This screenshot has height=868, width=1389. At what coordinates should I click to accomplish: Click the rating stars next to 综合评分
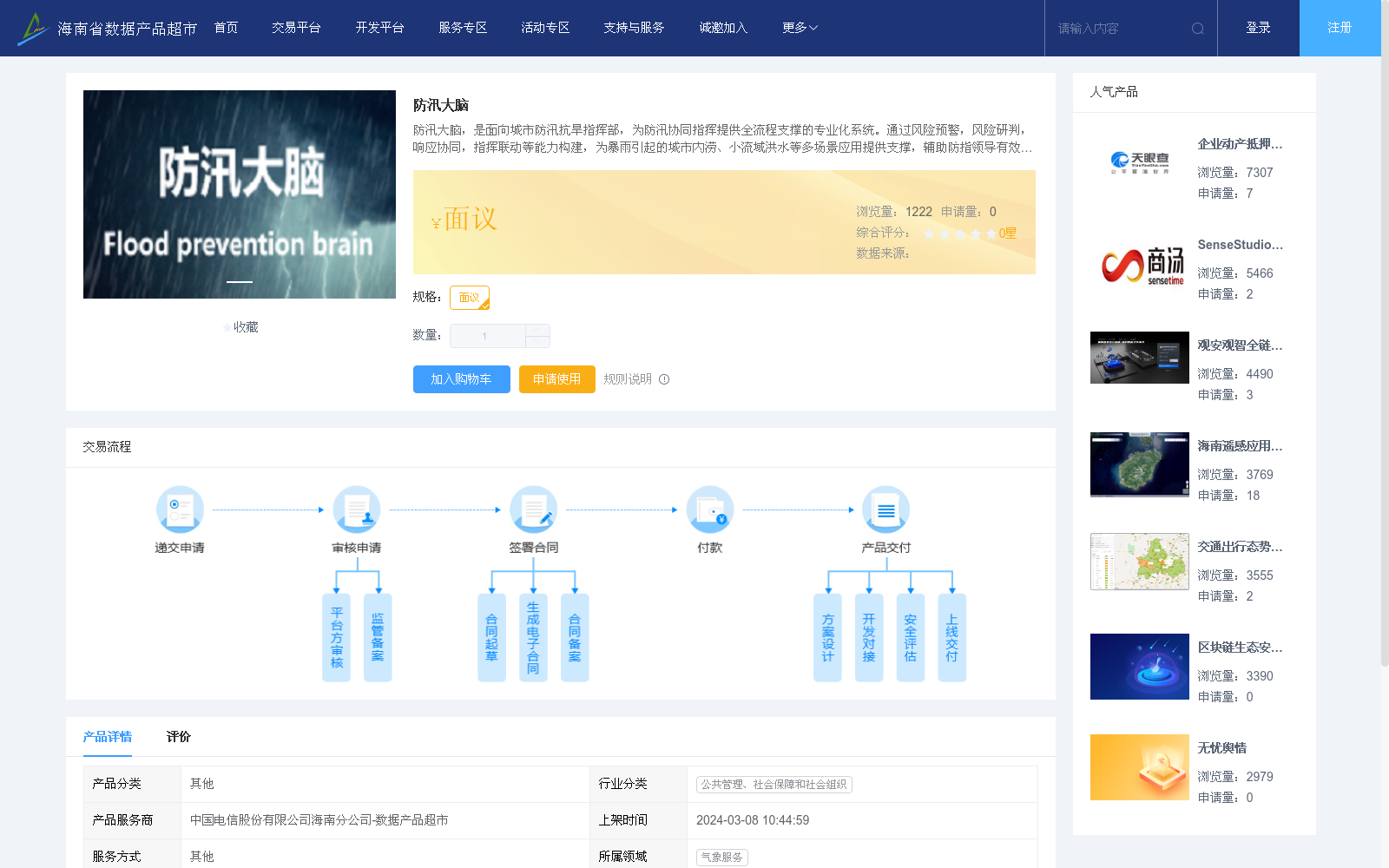click(x=960, y=233)
